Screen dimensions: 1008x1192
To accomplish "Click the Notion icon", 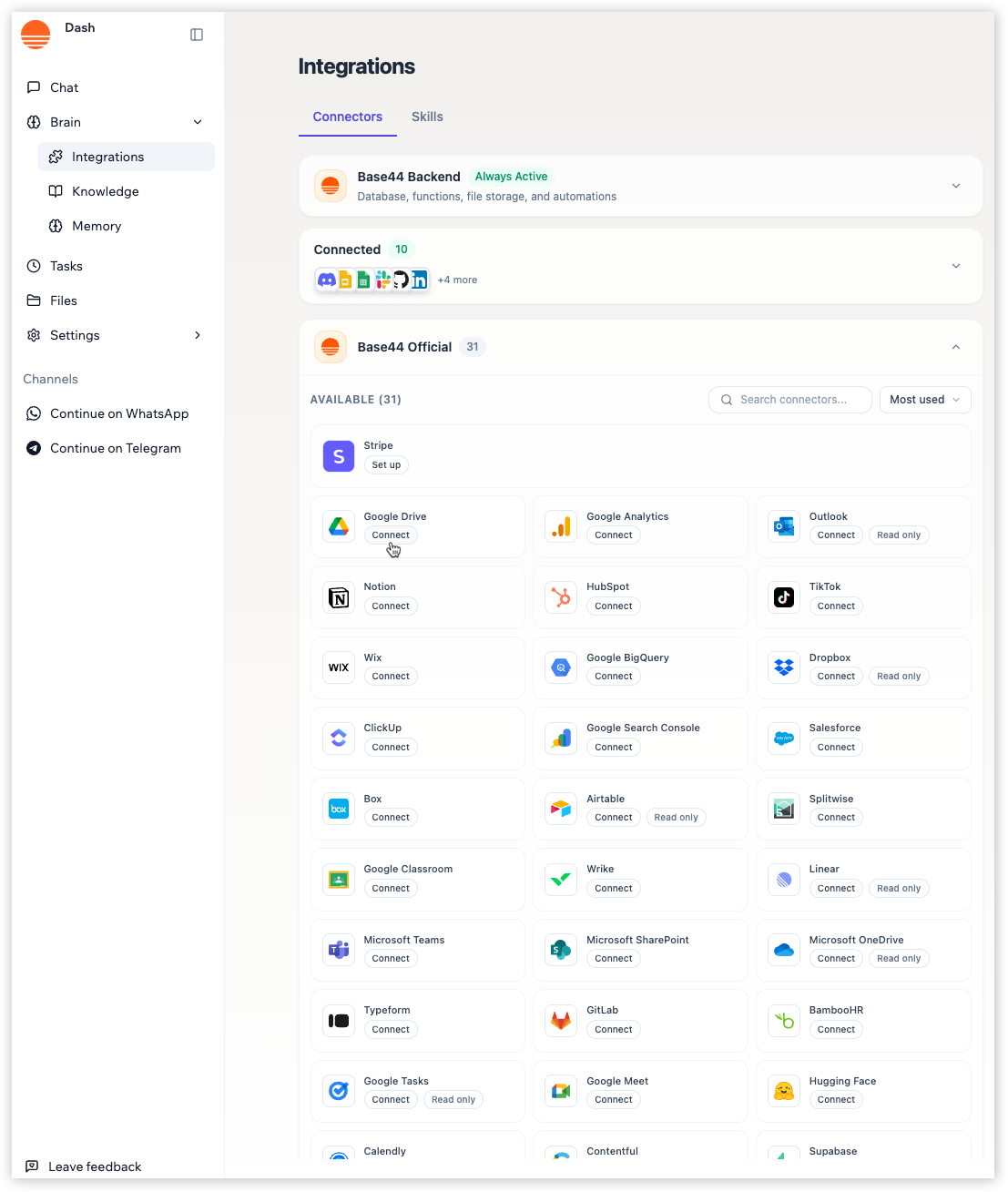I will coord(338,597).
